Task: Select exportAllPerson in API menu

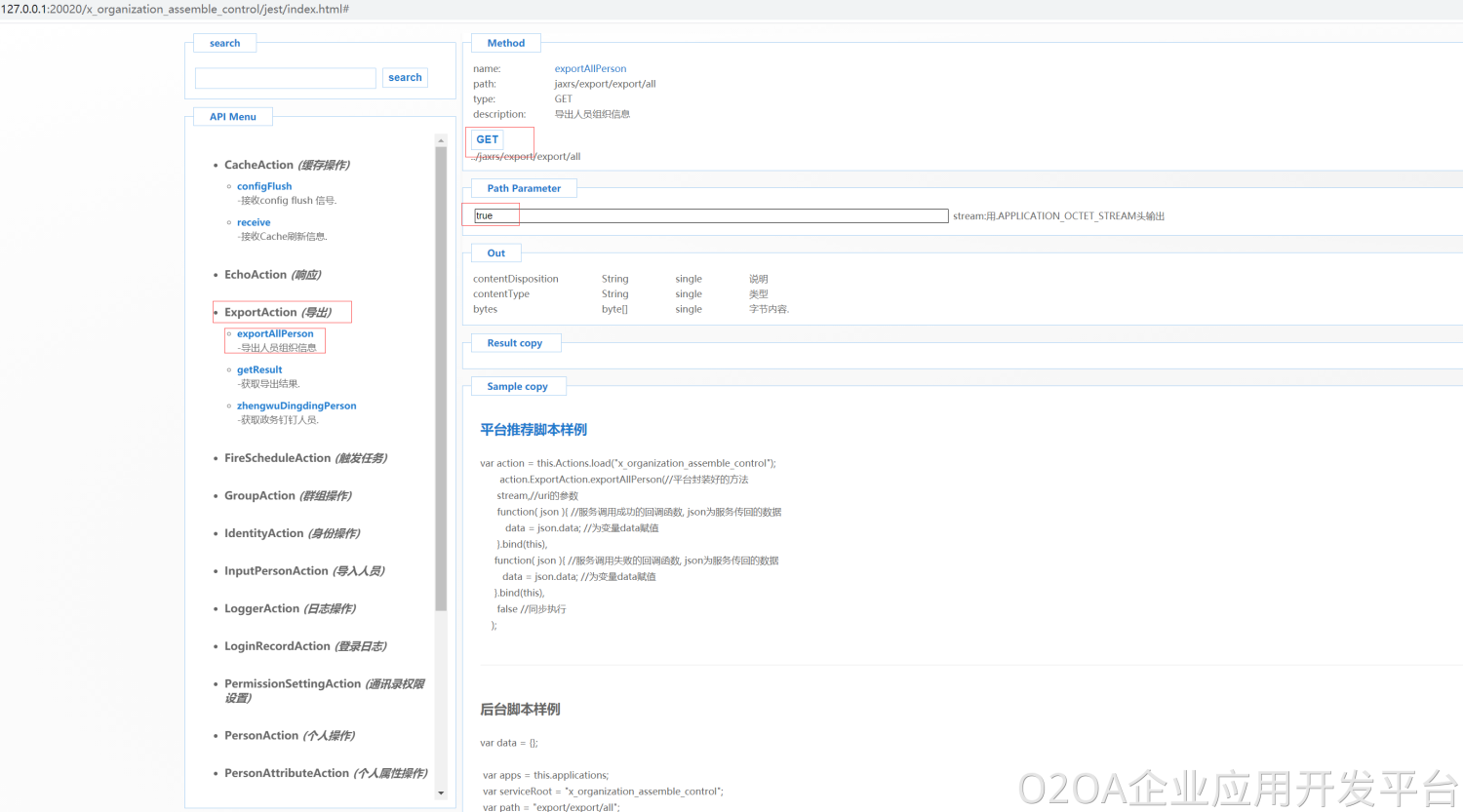Action: (x=275, y=333)
